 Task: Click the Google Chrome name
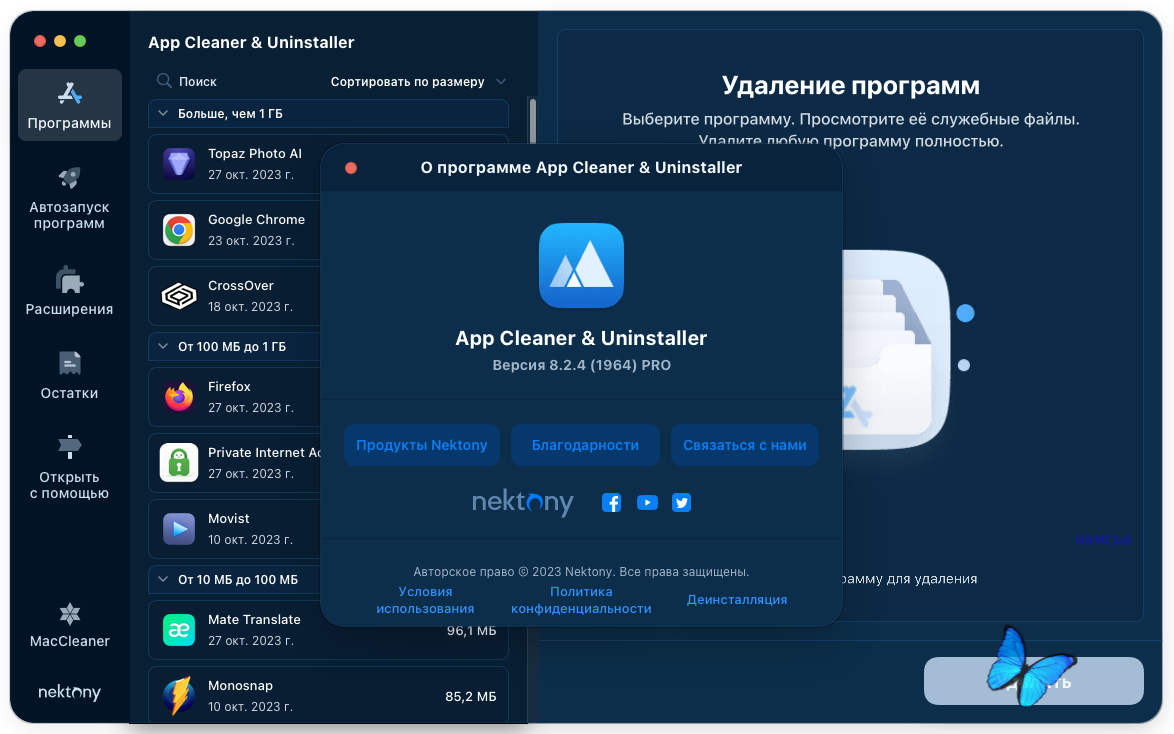(256, 219)
